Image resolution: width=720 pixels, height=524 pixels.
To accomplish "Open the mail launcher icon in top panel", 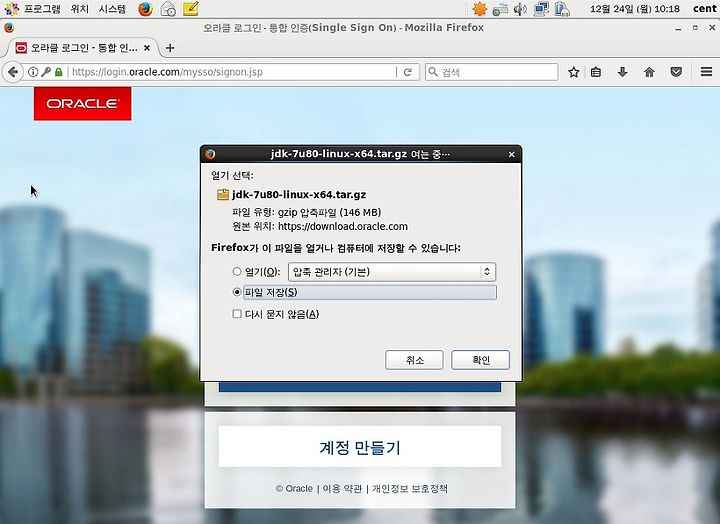I will coord(169,9).
